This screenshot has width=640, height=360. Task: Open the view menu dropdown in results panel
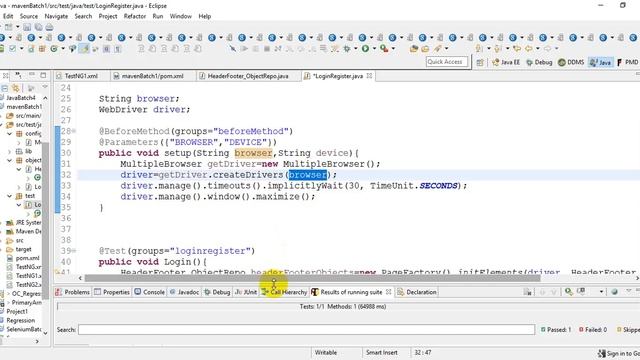tap(629, 291)
